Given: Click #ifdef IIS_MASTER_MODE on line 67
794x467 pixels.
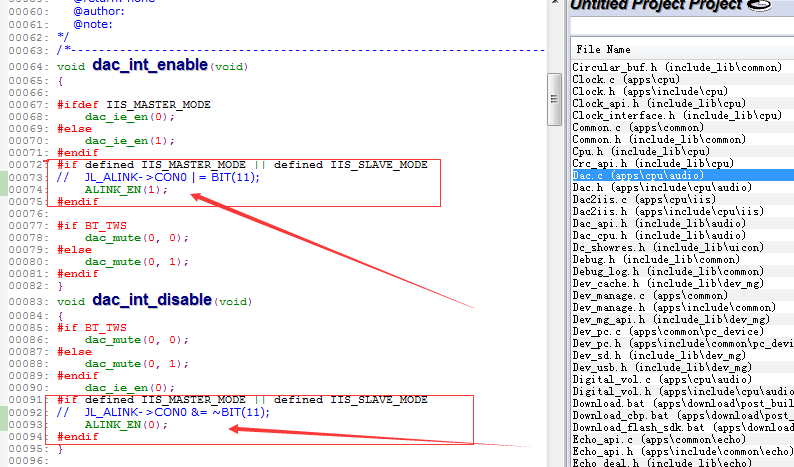Looking at the screenshot, I should (134, 105).
